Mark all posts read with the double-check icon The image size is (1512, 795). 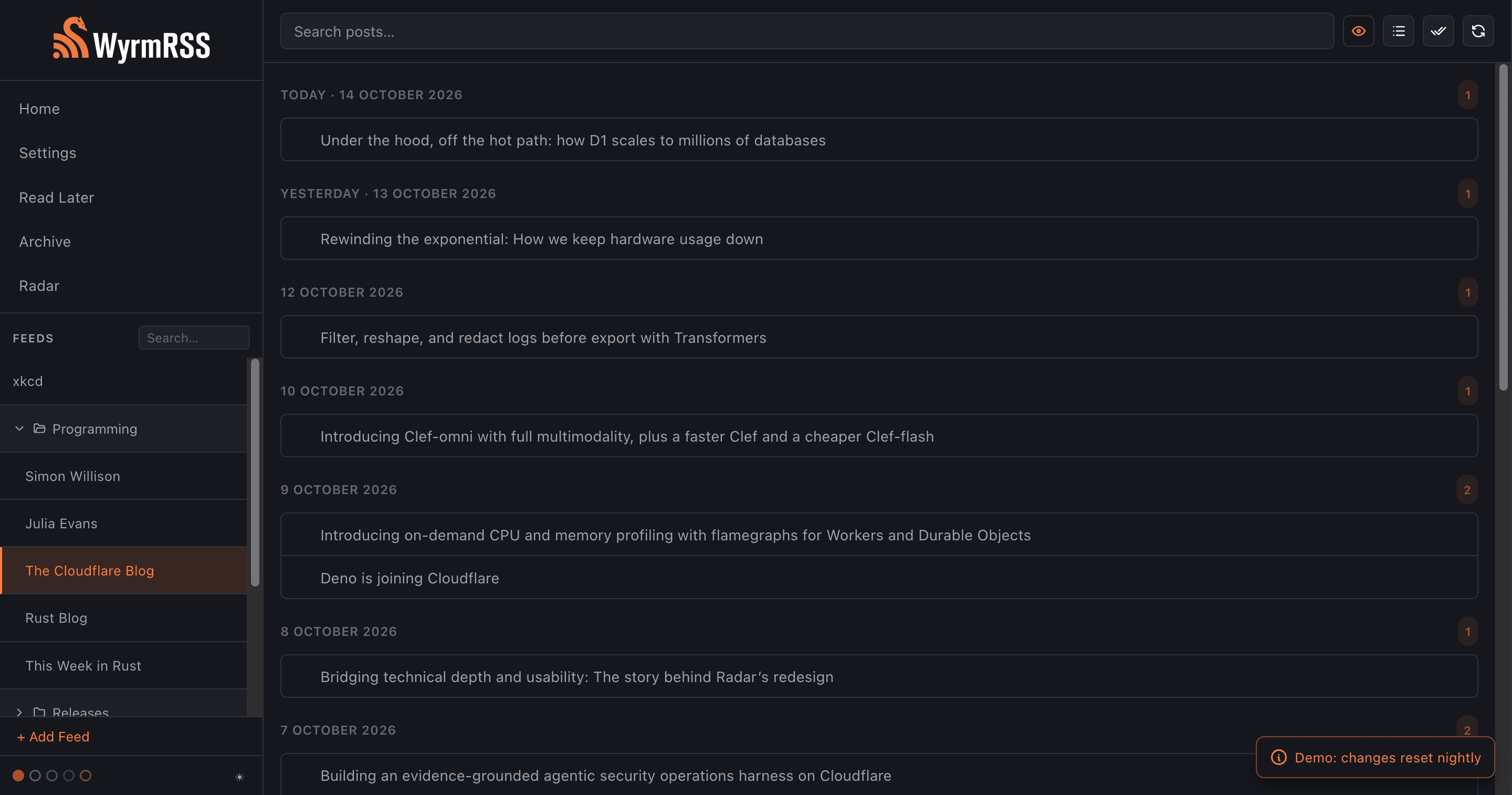[x=1438, y=31]
